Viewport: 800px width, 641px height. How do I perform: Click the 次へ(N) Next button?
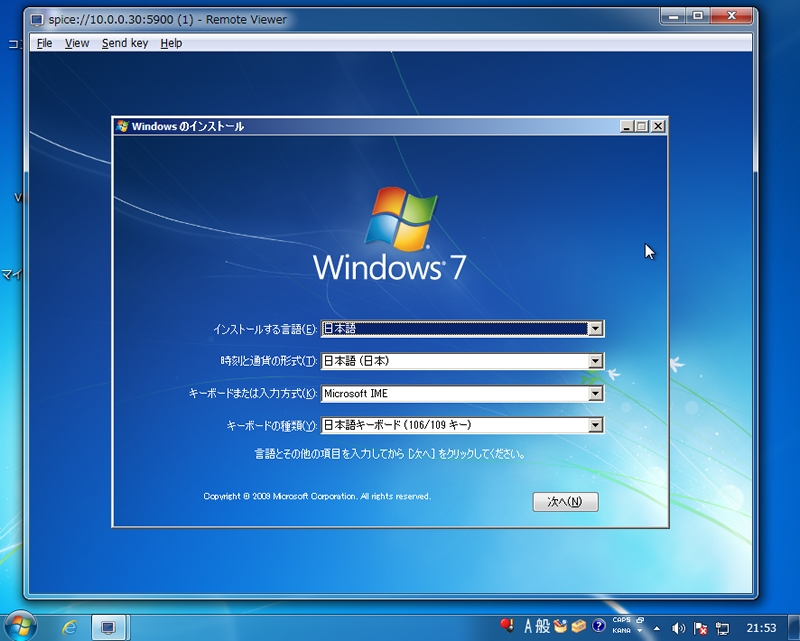tap(565, 502)
